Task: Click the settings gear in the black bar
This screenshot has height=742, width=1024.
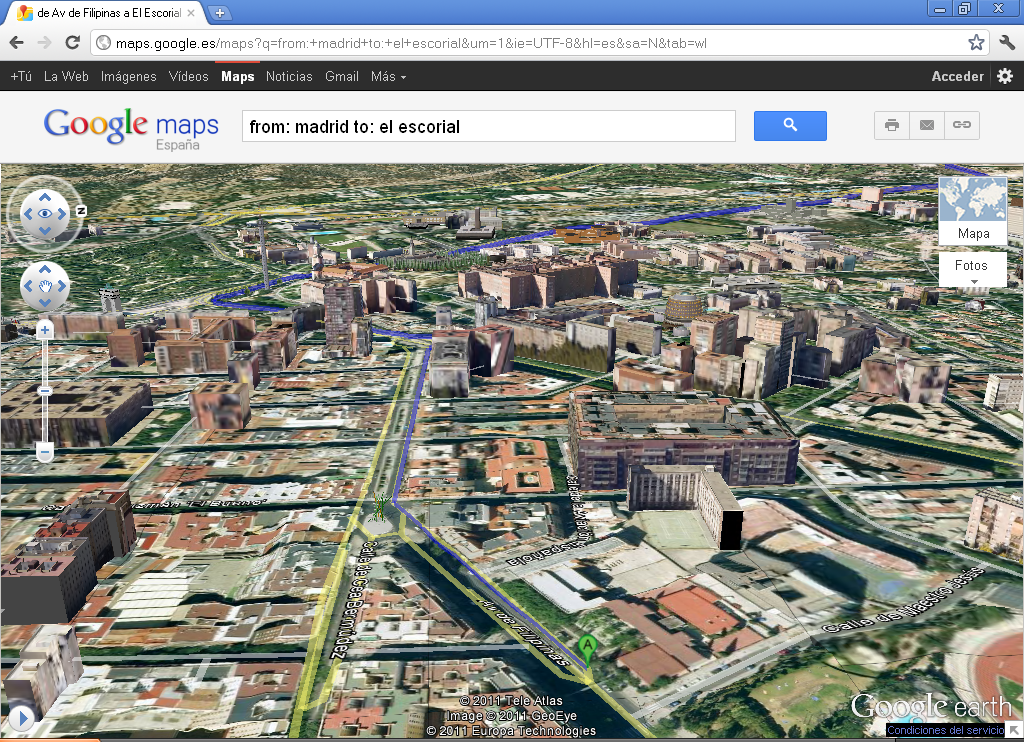Action: (x=1005, y=75)
